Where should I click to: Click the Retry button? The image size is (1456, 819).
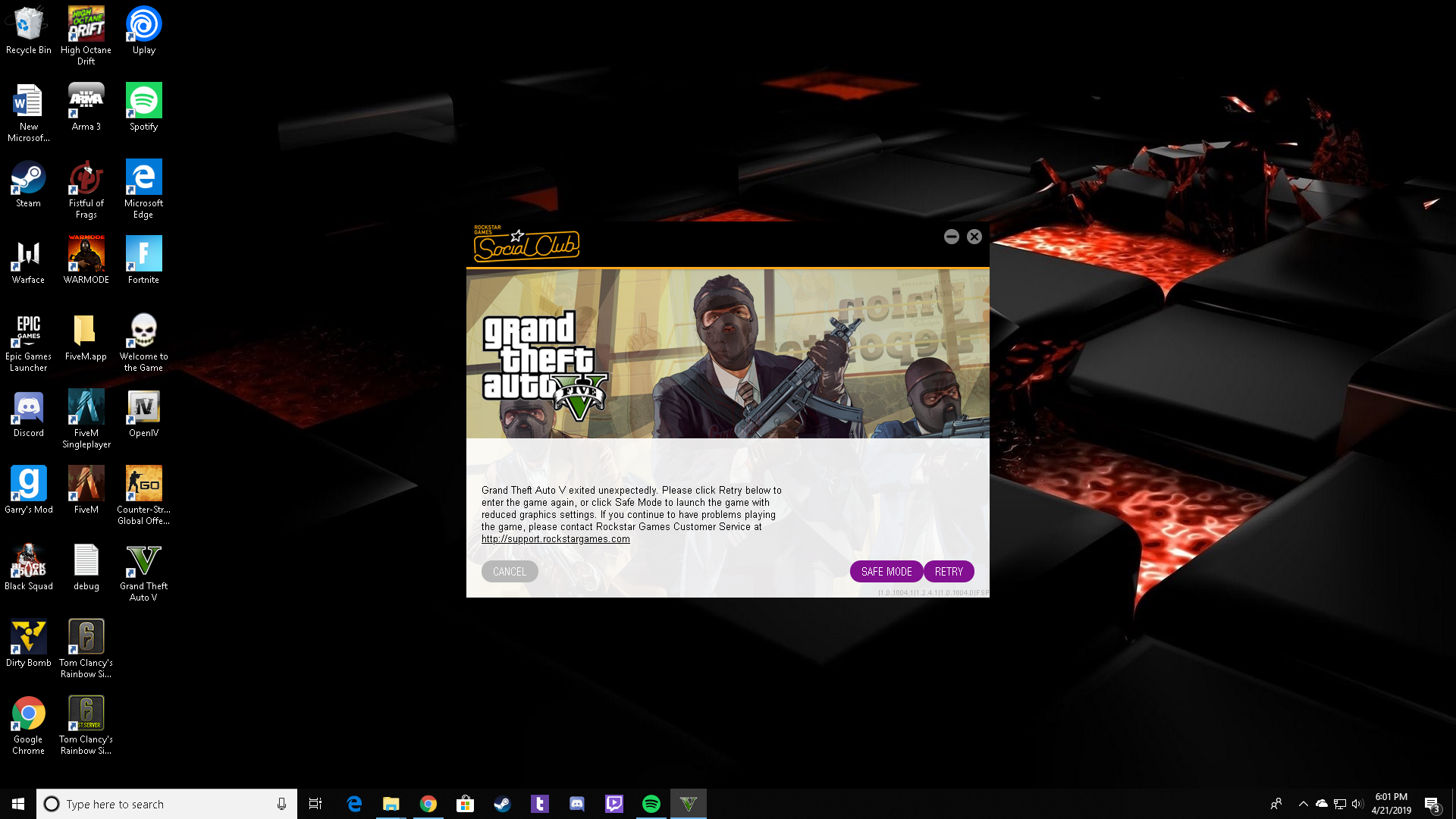[x=949, y=572]
